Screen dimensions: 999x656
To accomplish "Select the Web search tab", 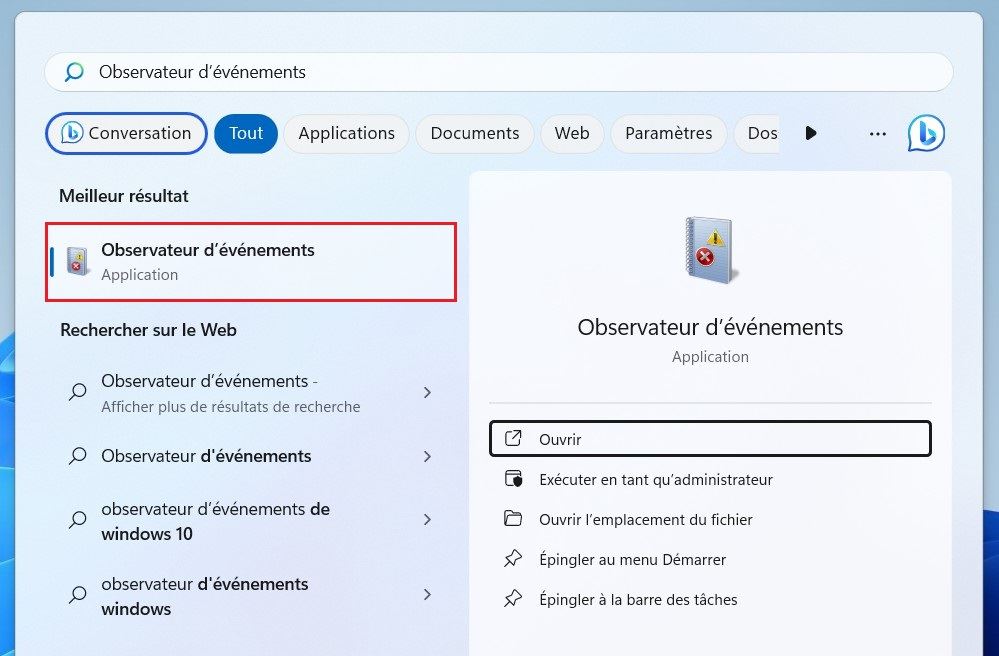I will pos(571,133).
